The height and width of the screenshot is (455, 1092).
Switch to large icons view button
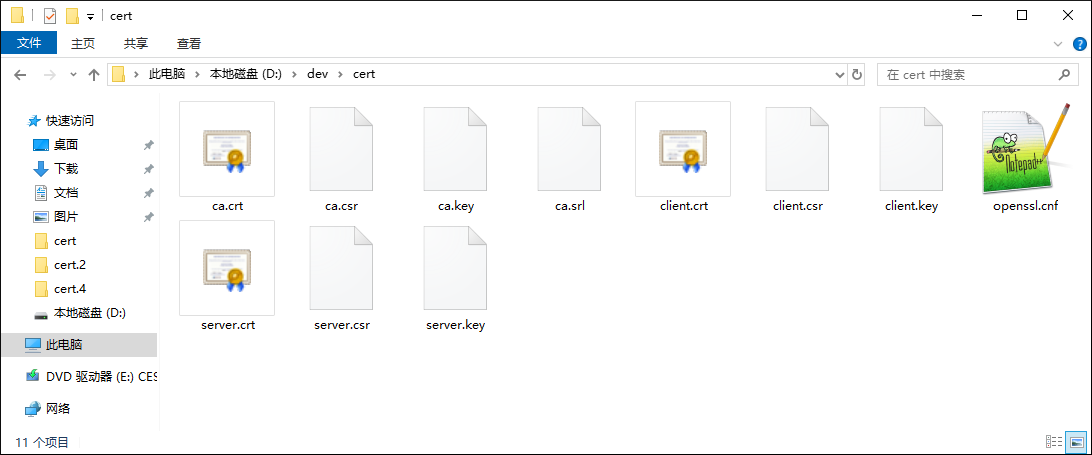click(x=1076, y=441)
